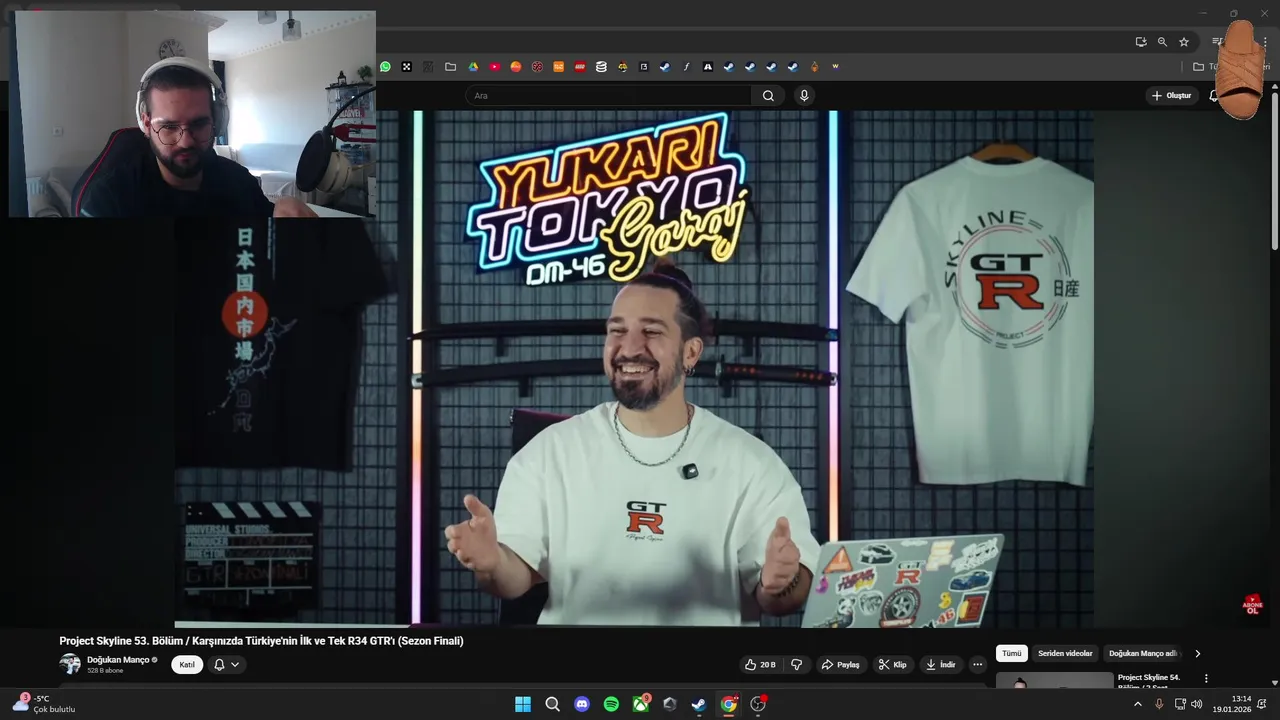Open Steam from the taskbar
The width and height of the screenshot is (1280, 720).
(x=699, y=704)
